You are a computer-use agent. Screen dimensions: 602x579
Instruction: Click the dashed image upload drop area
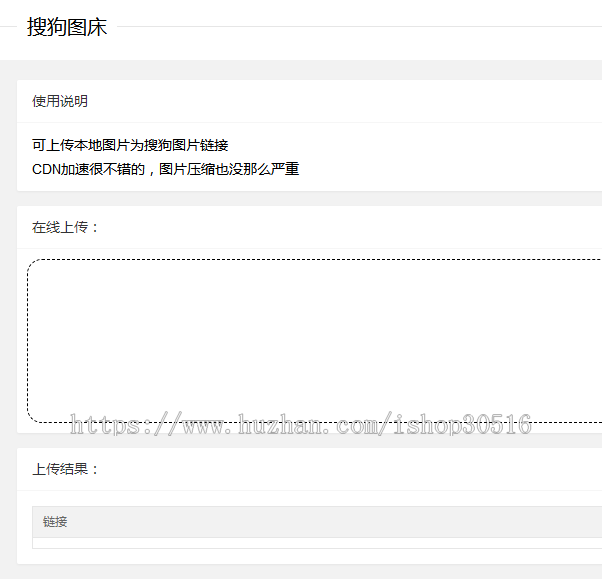[x=314, y=341]
